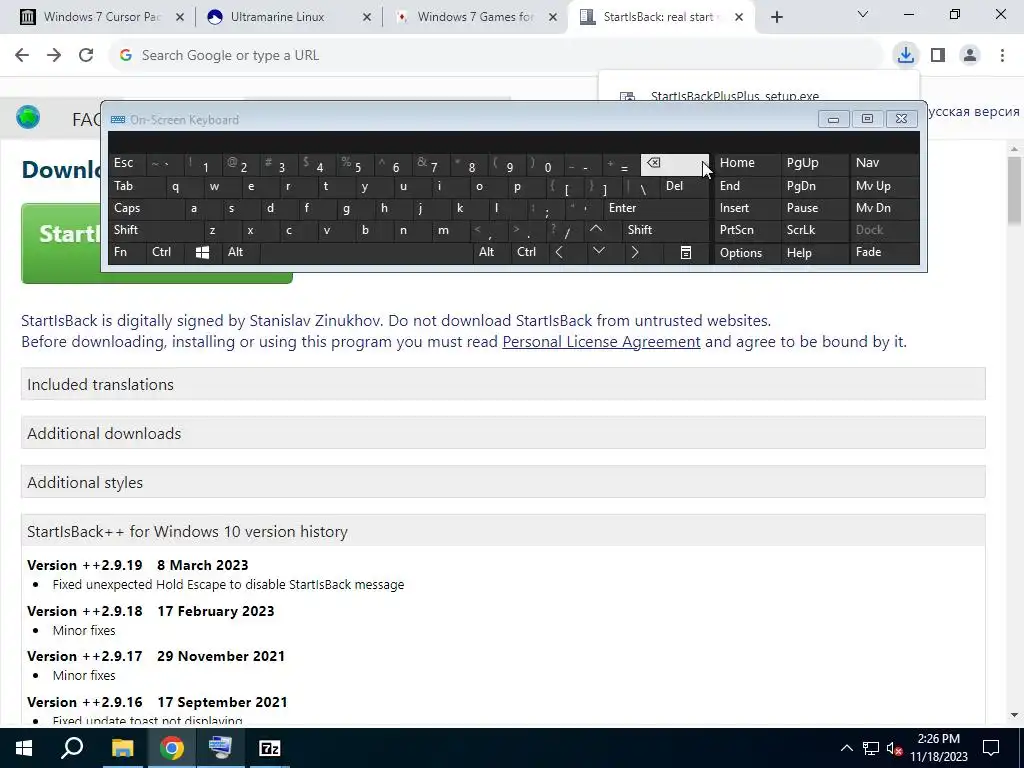Viewport: 1024px width, 768px height.
Task: Open Chrome three-dot menu
Action: point(1002,55)
